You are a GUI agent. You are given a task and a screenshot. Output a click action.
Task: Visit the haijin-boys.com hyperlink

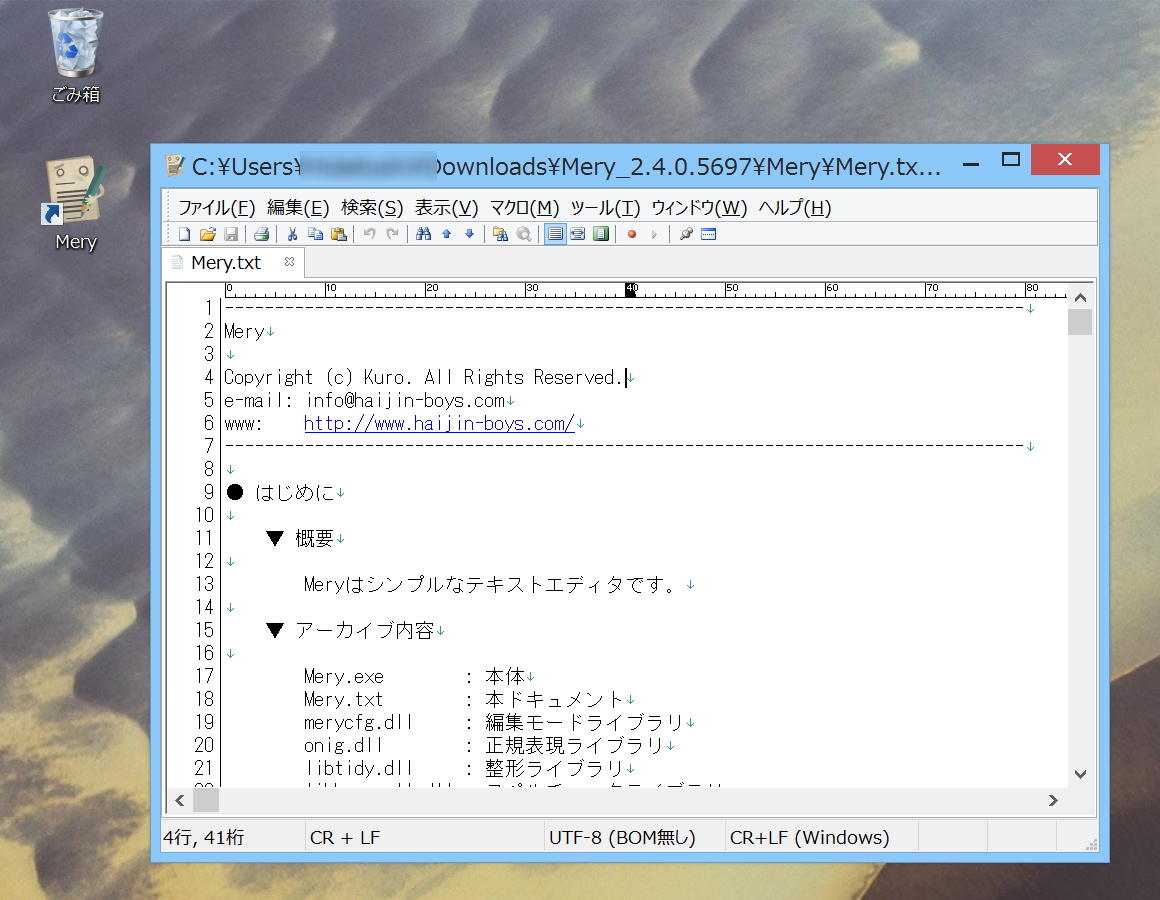440,423
